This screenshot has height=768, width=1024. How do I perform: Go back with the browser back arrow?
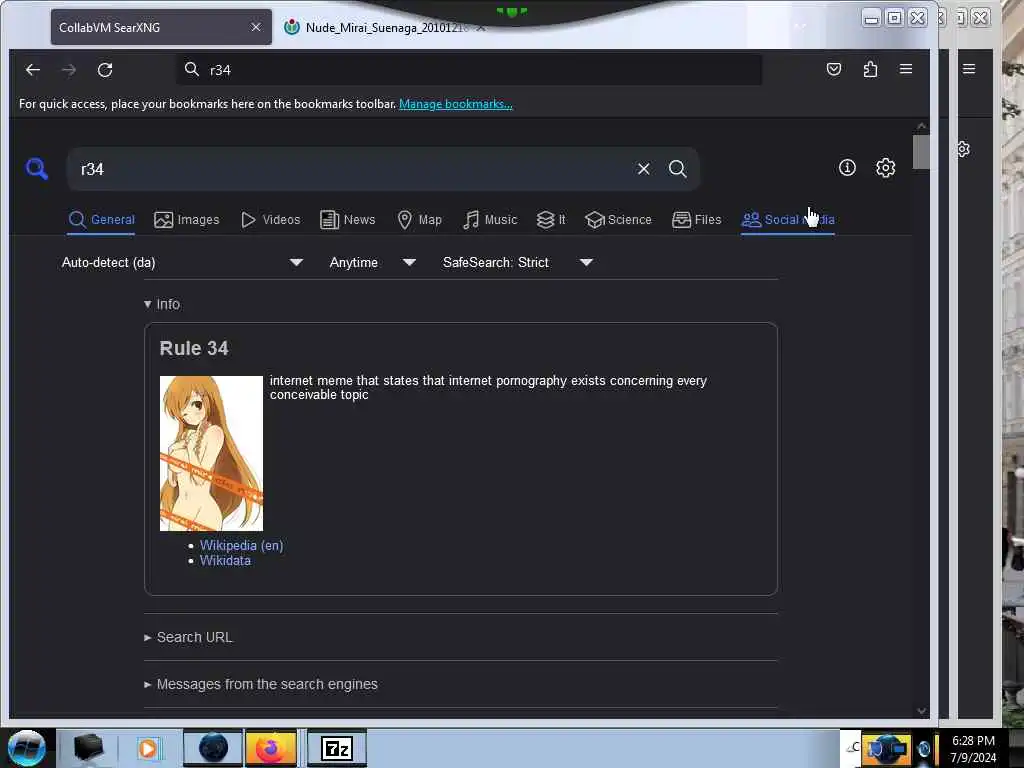pos(33,70)
